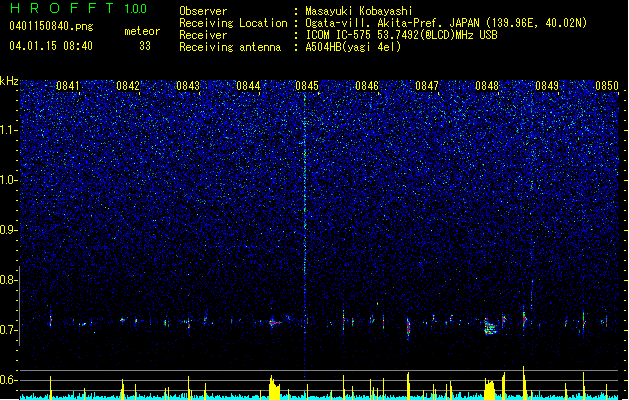Click the meteor count label
Screen dimensions: 629x400
pyautogui.click(x=142, y=31)
